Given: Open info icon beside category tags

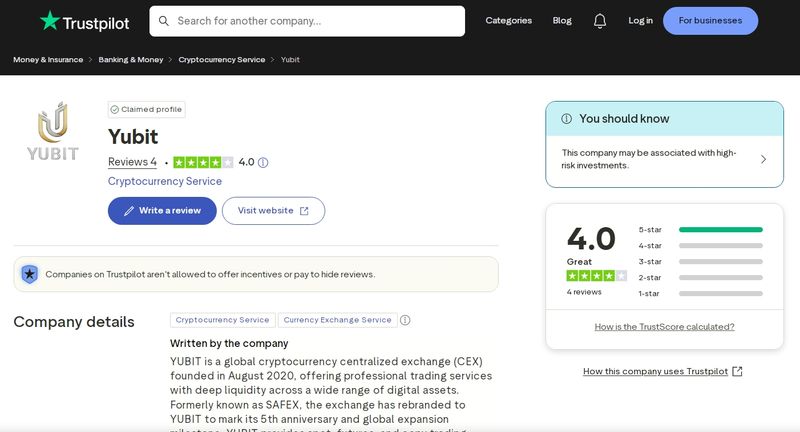Looking at the screenshot, I should point(405,320).
